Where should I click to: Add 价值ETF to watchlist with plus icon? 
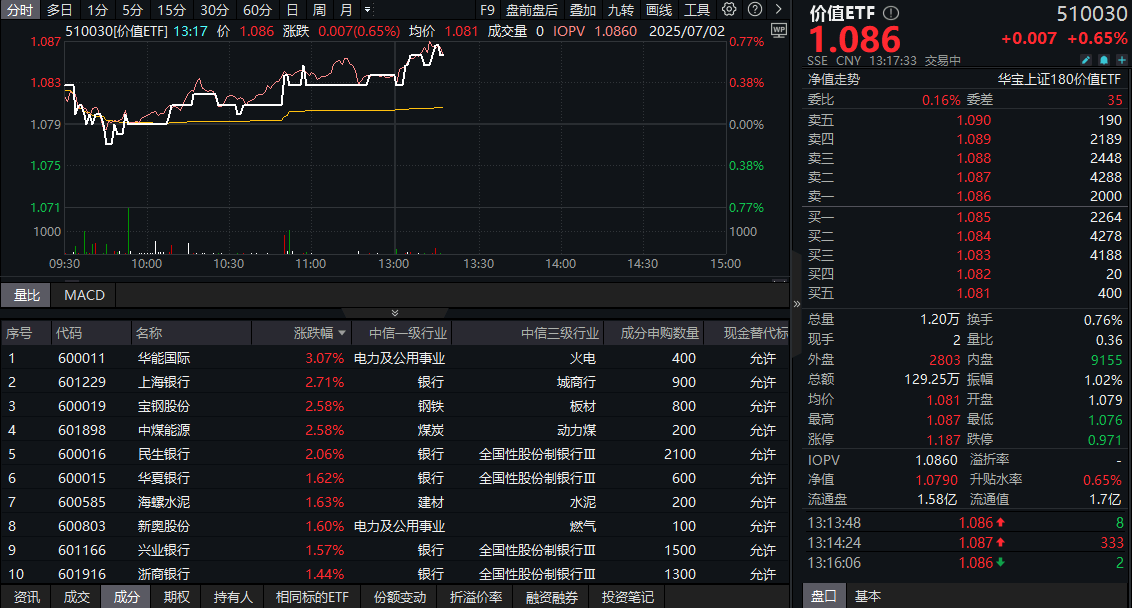tap(1121, 60)
